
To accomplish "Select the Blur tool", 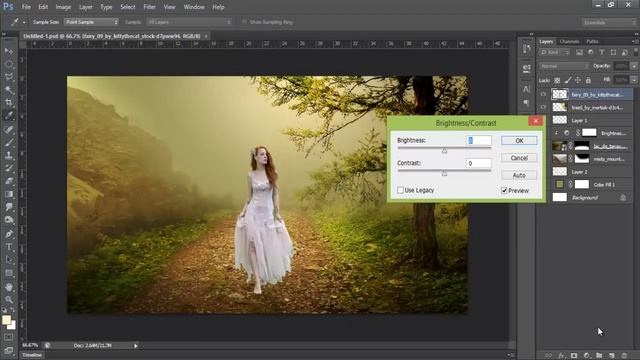I will (x=9, y=207).
